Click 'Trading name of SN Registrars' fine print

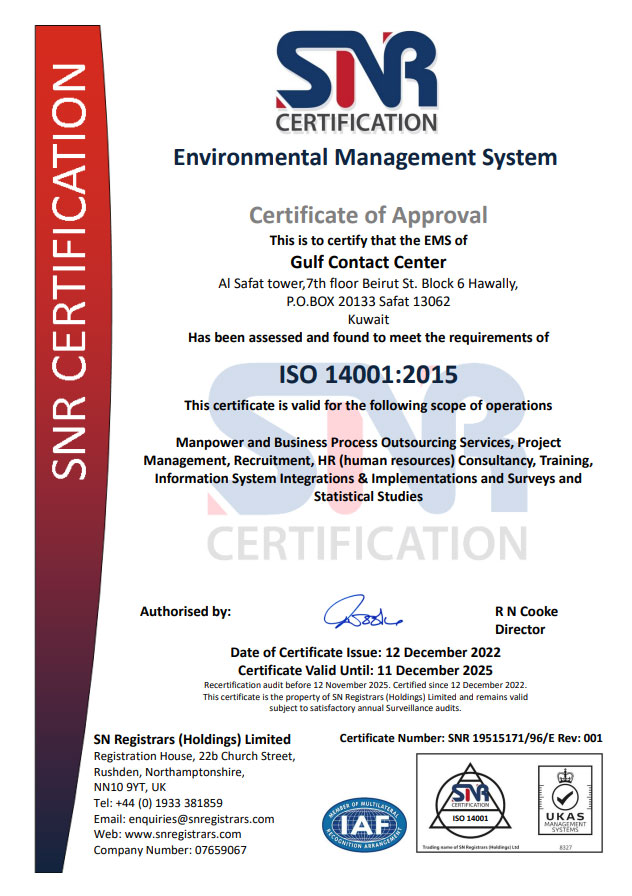click(470, 847)
